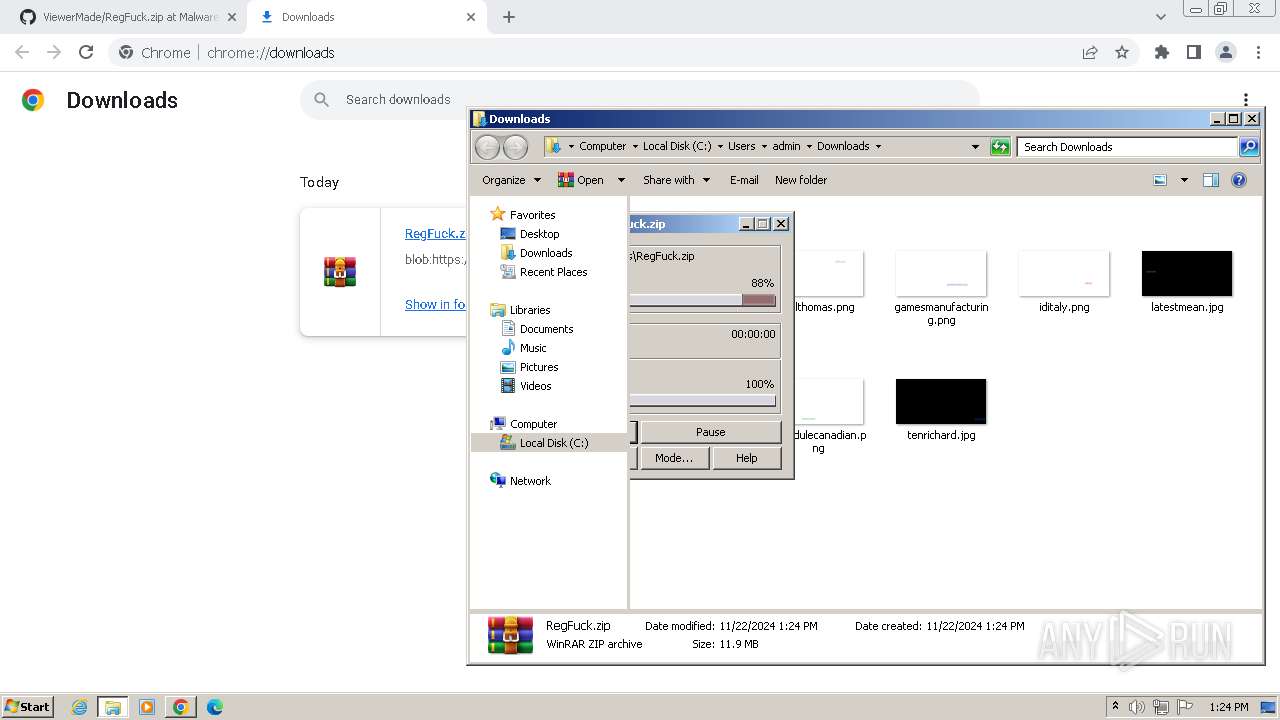Viewport: 1280px width, 720px height.
Task: Open Chrome three-dot menu
Action: tap(1257, 52)
